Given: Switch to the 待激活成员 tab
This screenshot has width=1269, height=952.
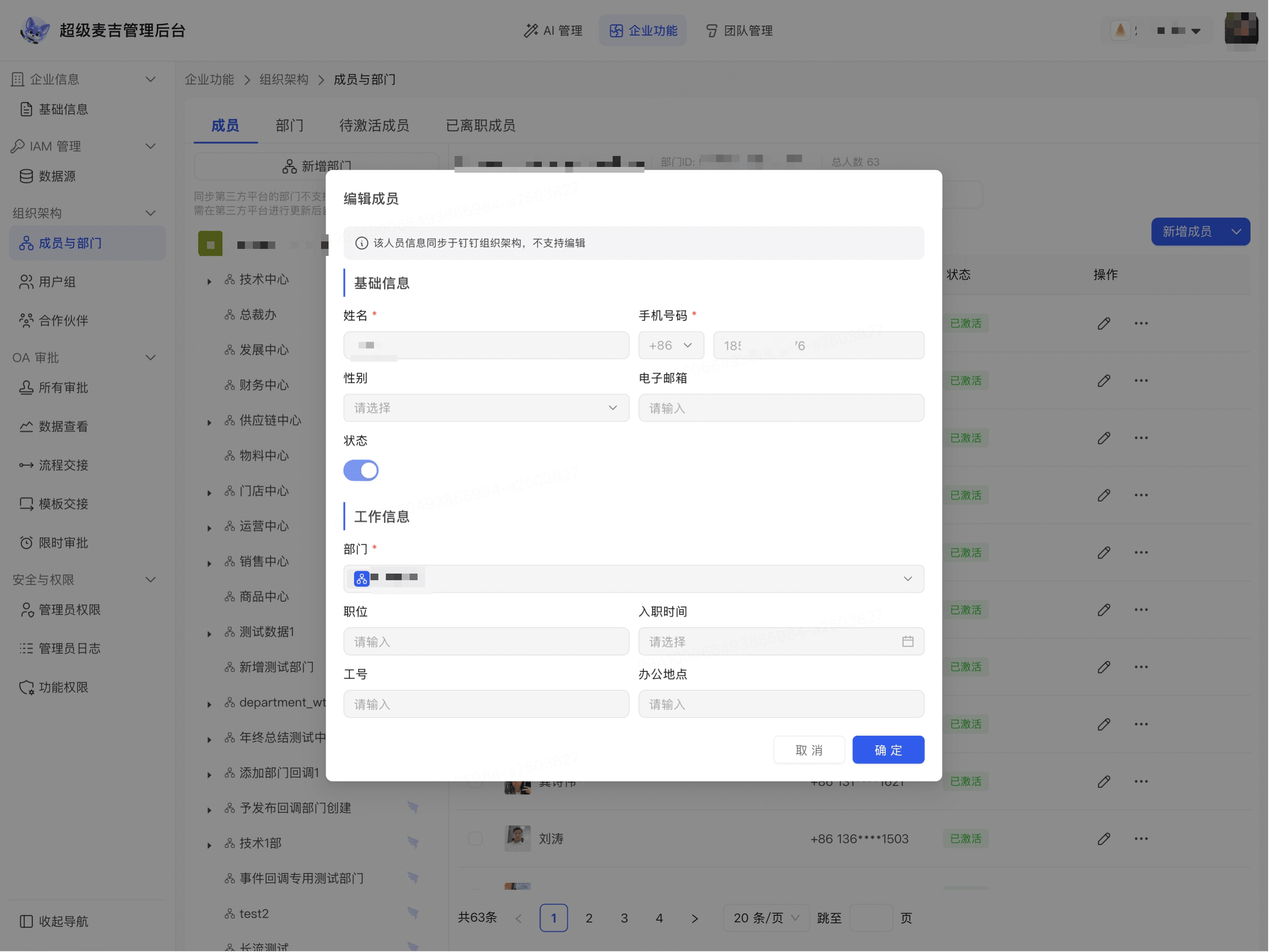Looking at the screenshot, I should (374, 126).
